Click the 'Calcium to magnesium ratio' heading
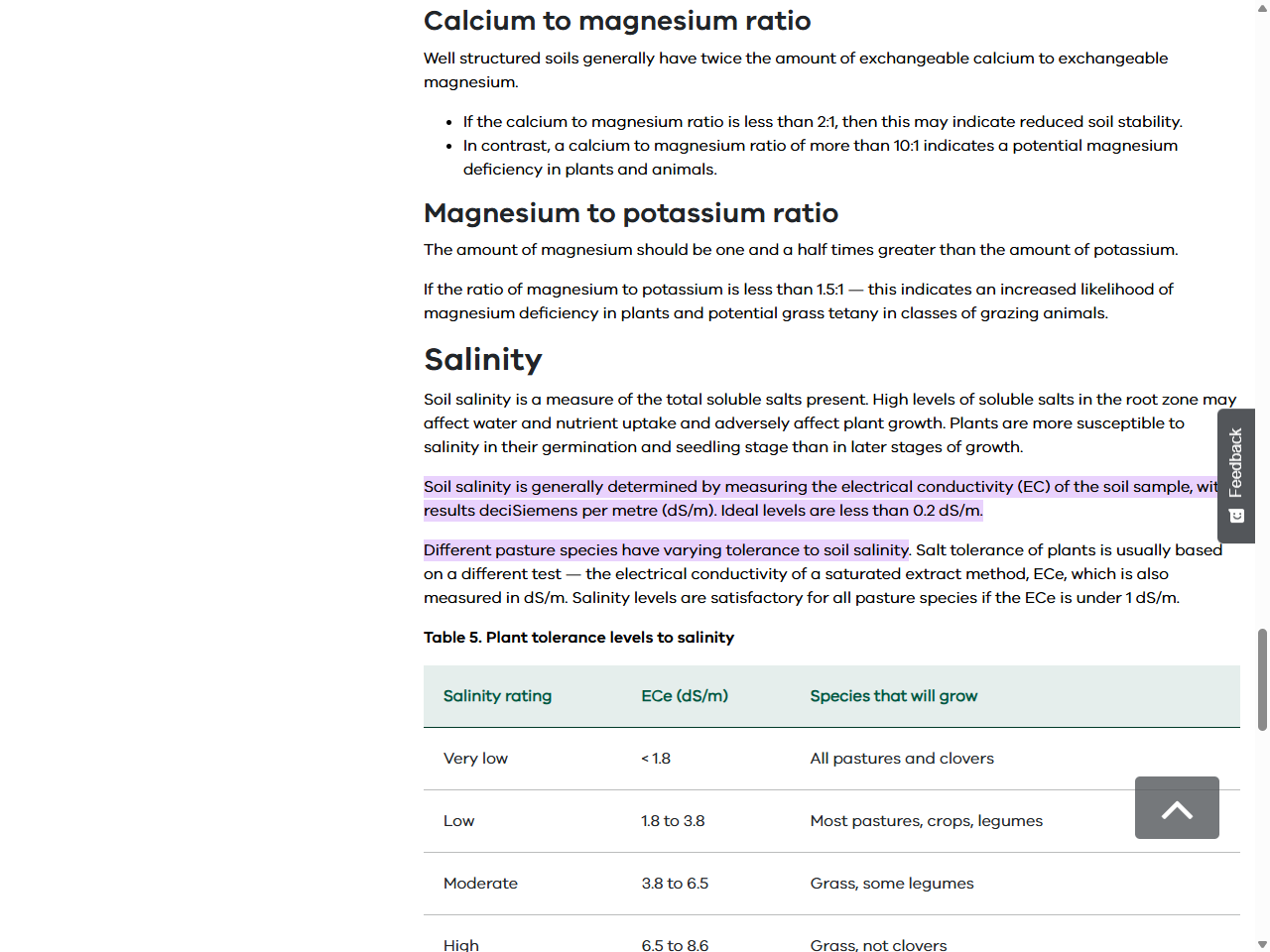Viewport: 1270px width, 952px height. [617, 21]
